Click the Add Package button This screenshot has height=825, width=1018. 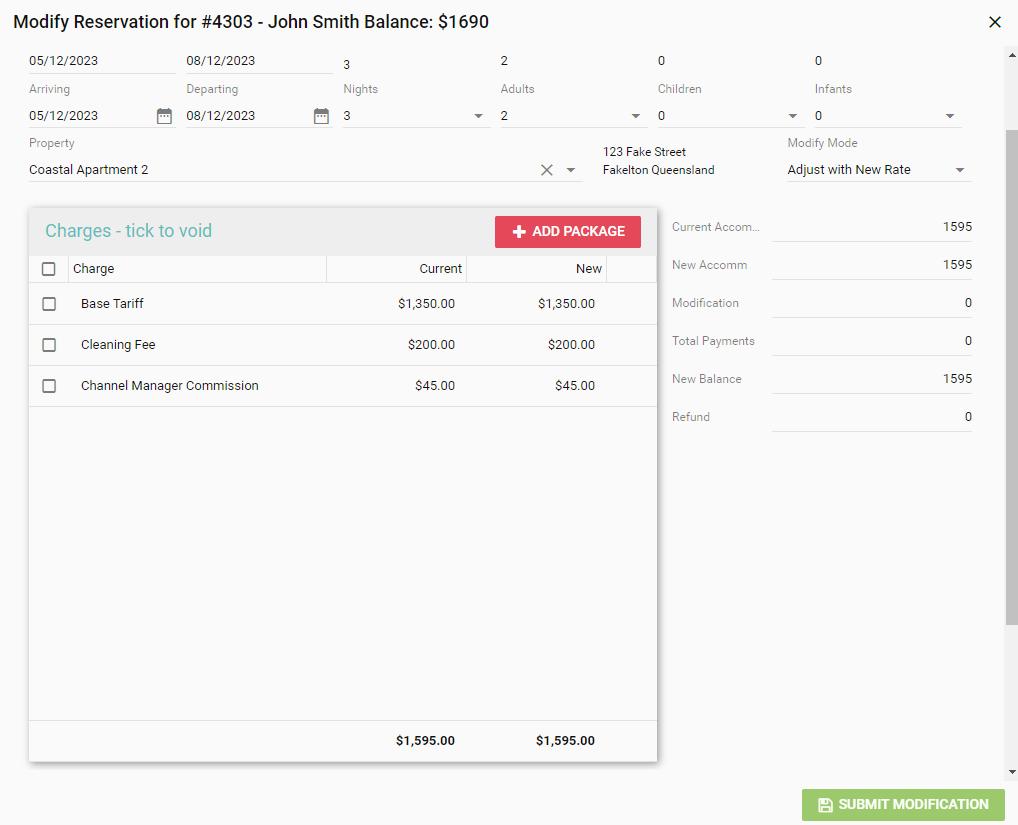point(567,232)
